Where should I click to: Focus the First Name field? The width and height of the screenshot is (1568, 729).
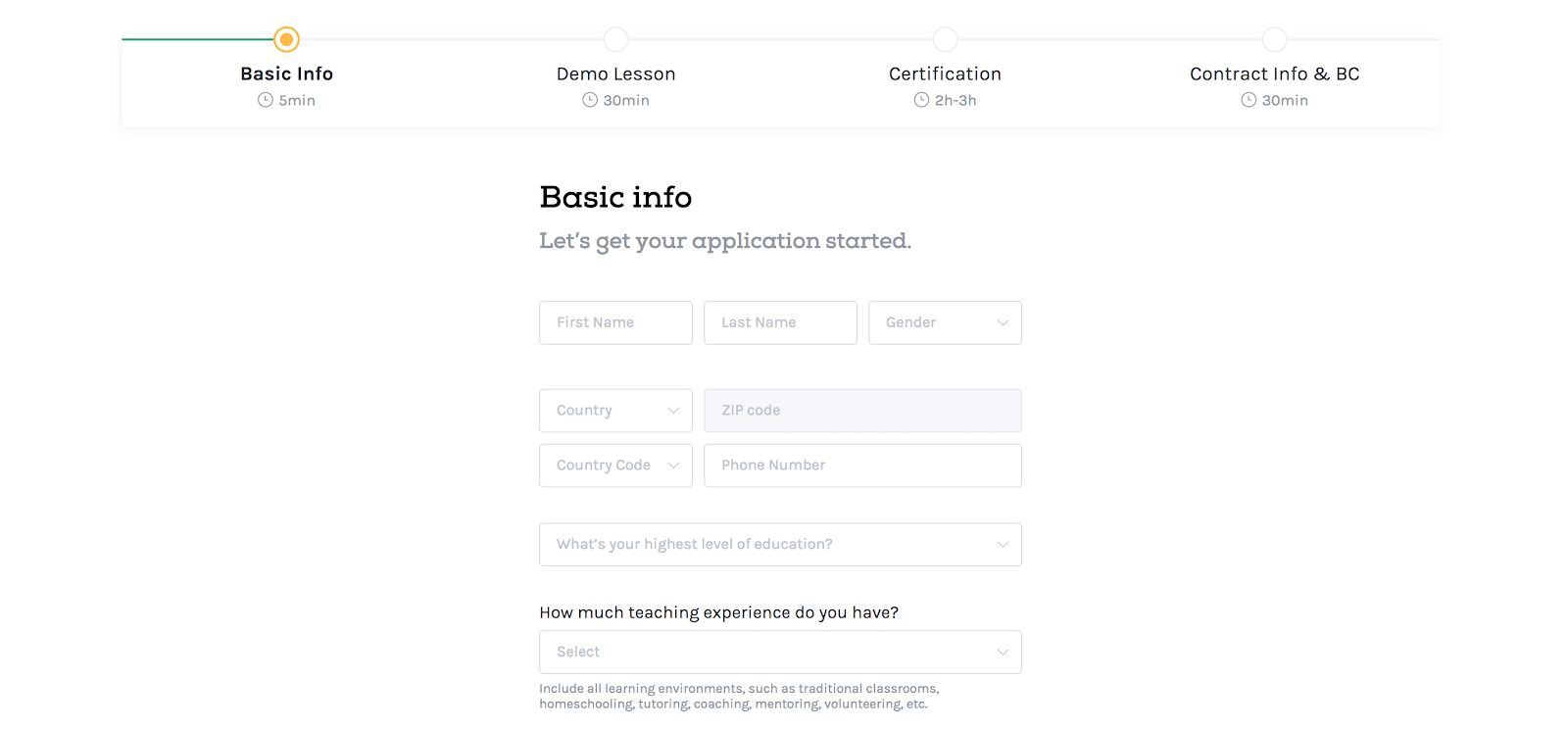[x=615, y=322]
